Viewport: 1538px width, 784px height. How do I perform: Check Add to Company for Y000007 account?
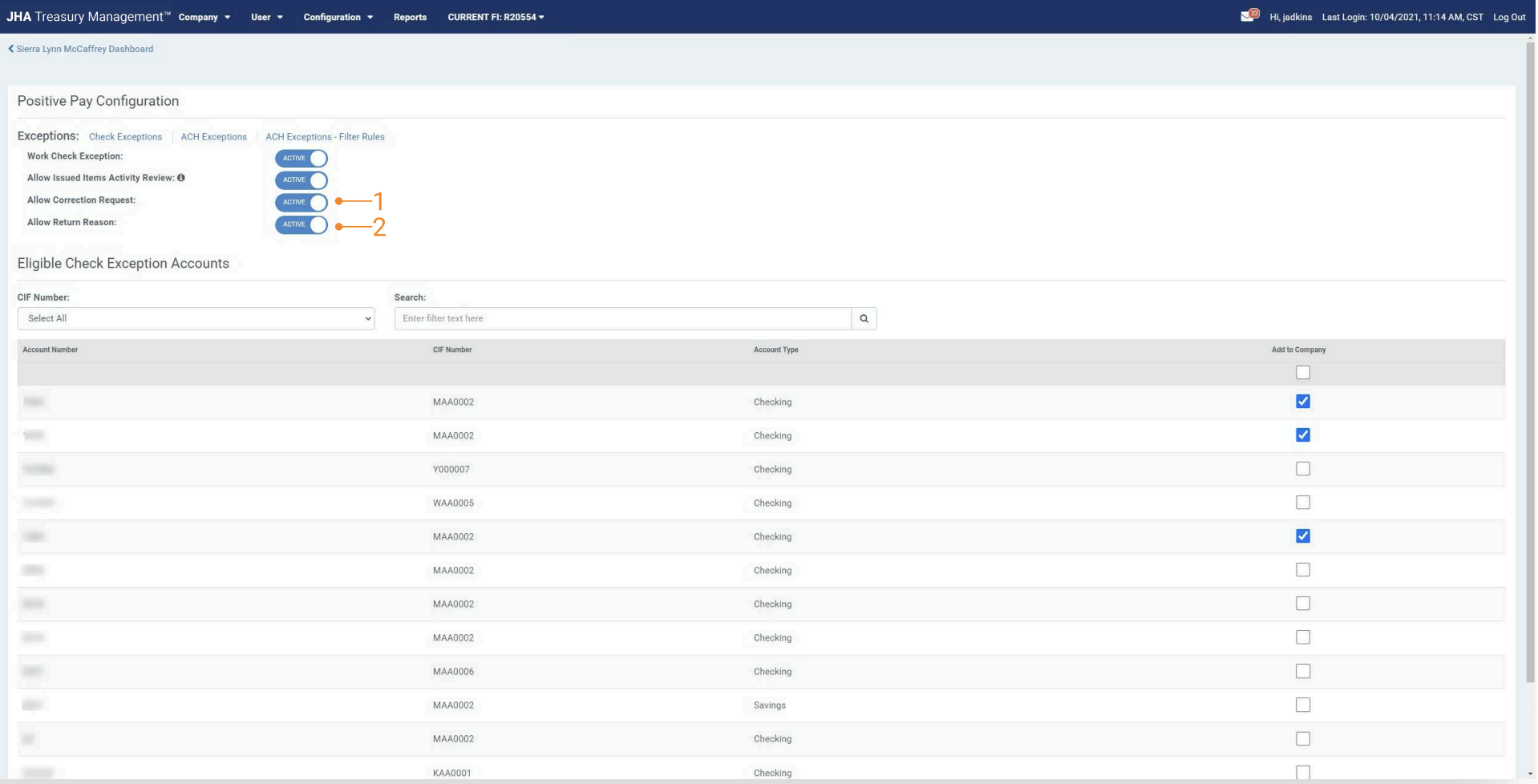[x=1302, y=469]
